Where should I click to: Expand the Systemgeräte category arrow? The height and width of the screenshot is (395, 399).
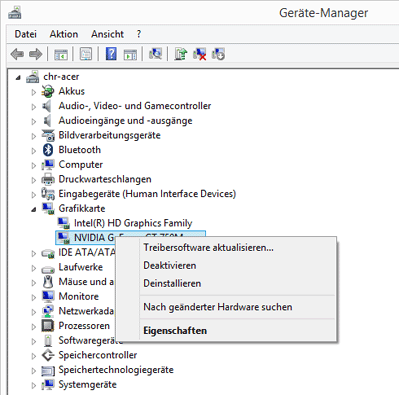[33, 385]
